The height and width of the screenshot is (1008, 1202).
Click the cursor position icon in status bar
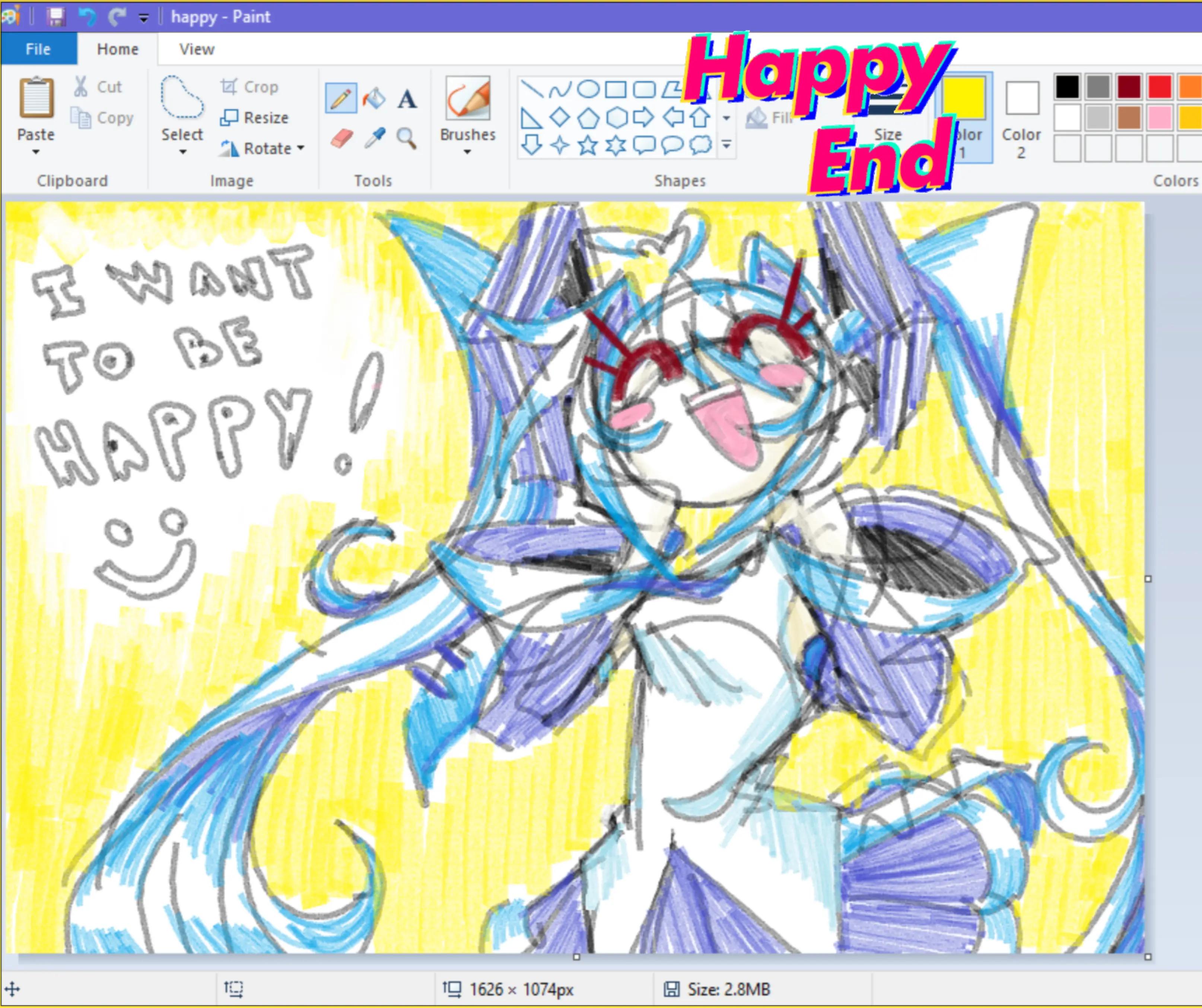click(x=13, y=989)
